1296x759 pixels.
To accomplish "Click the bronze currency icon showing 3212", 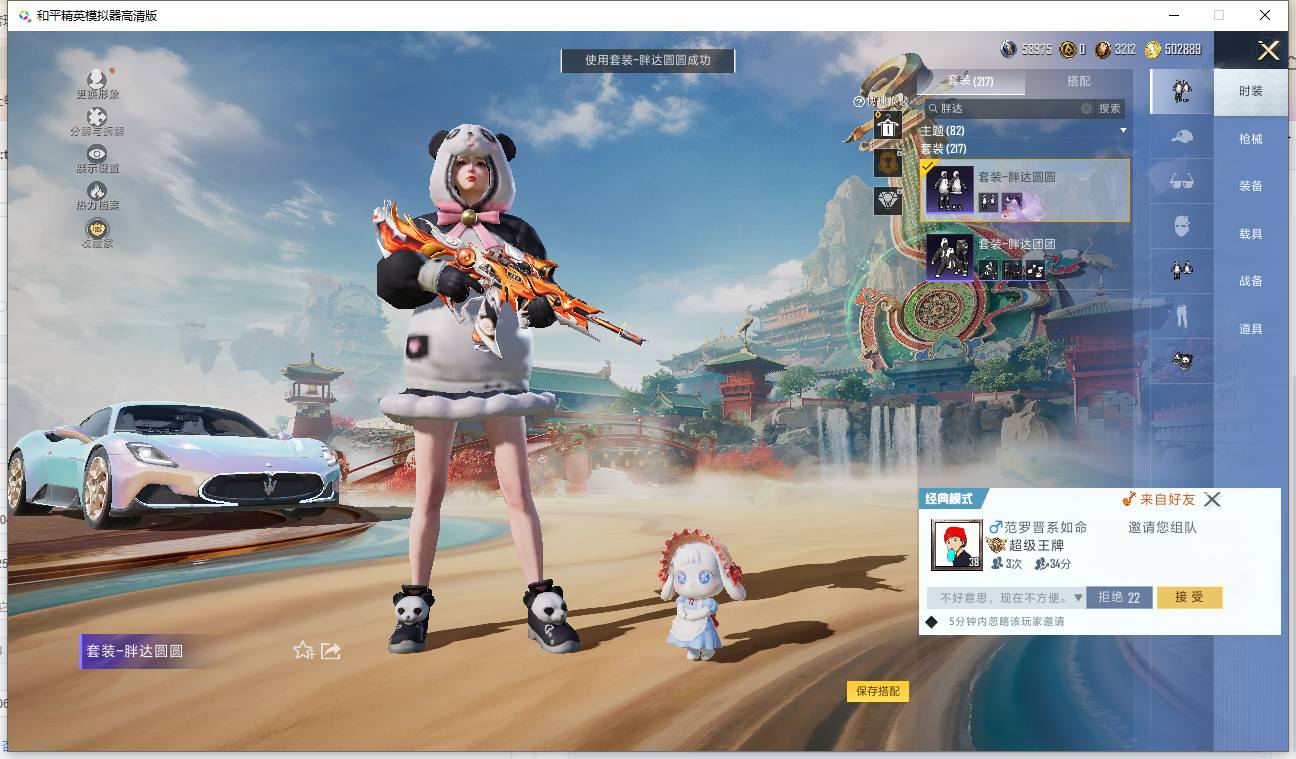I will pyautogui.click(x=1103, y=49).
